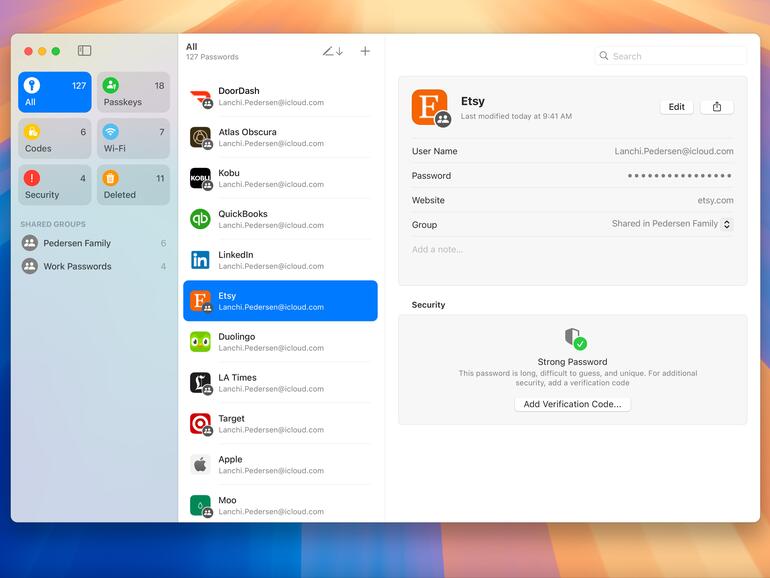The height and width of the screenshot is (578, 770).
Task: Click the Pedersen Family group icon
Action: [30, 243]
